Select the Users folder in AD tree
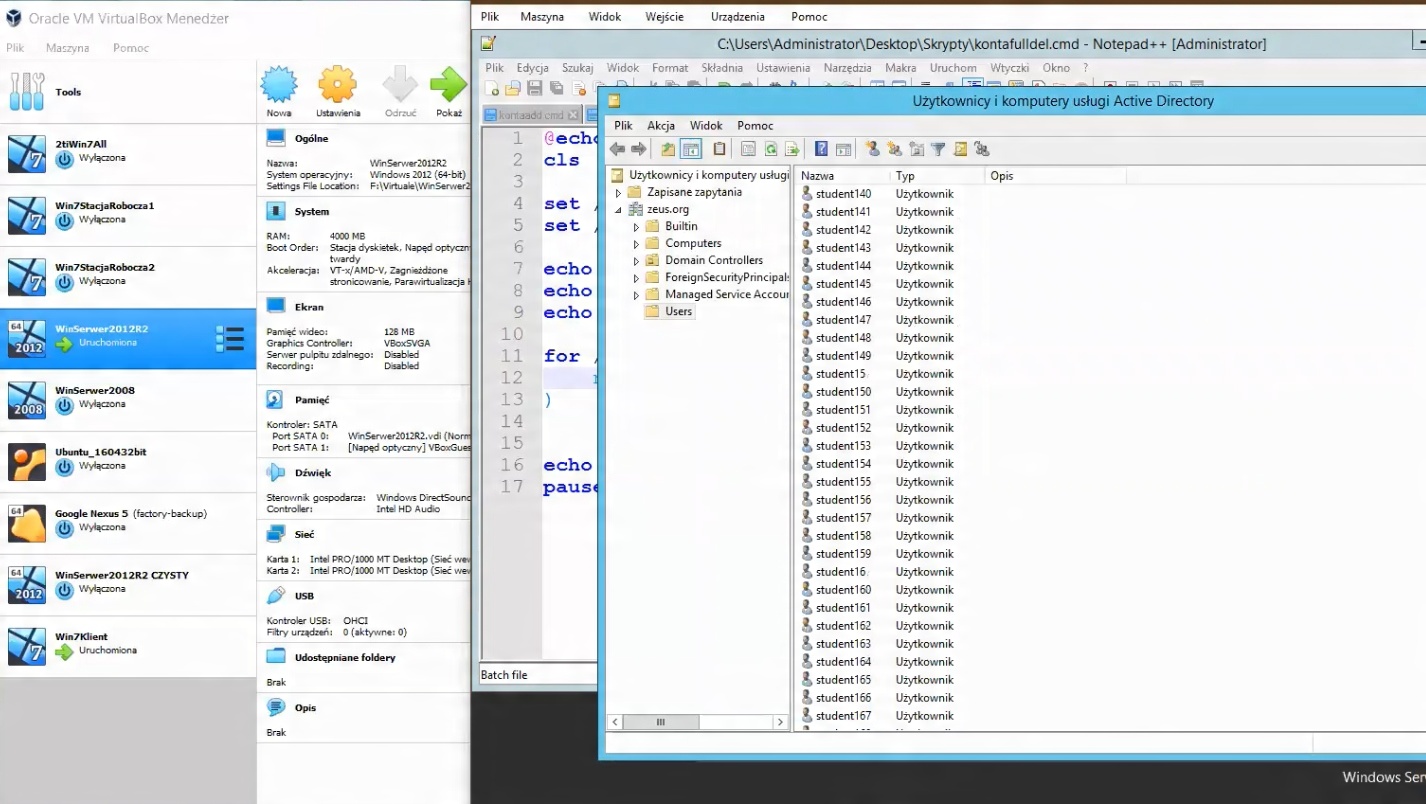The height and width of the screenshot is (804, 1426). 678,311
